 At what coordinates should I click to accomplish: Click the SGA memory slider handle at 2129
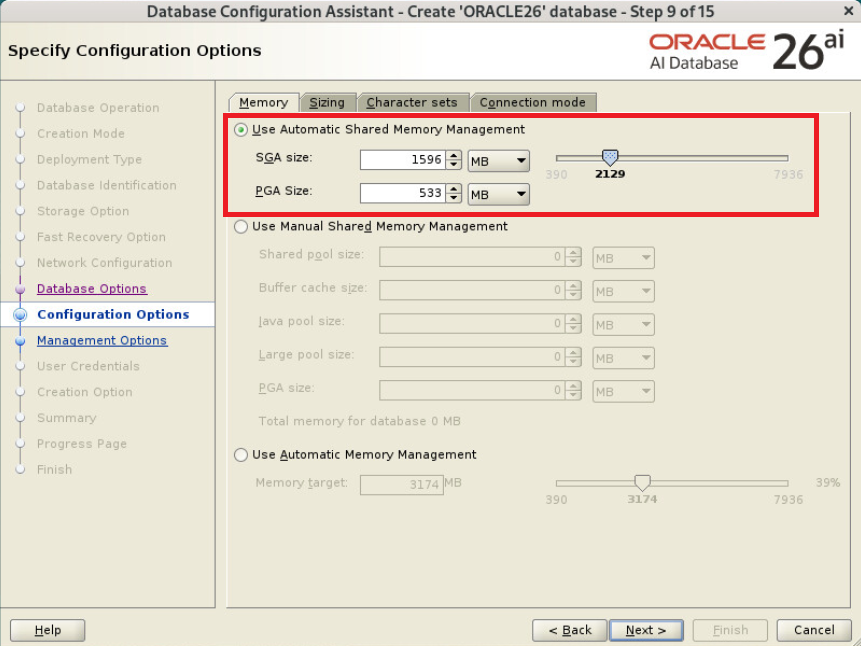(610, 158)
